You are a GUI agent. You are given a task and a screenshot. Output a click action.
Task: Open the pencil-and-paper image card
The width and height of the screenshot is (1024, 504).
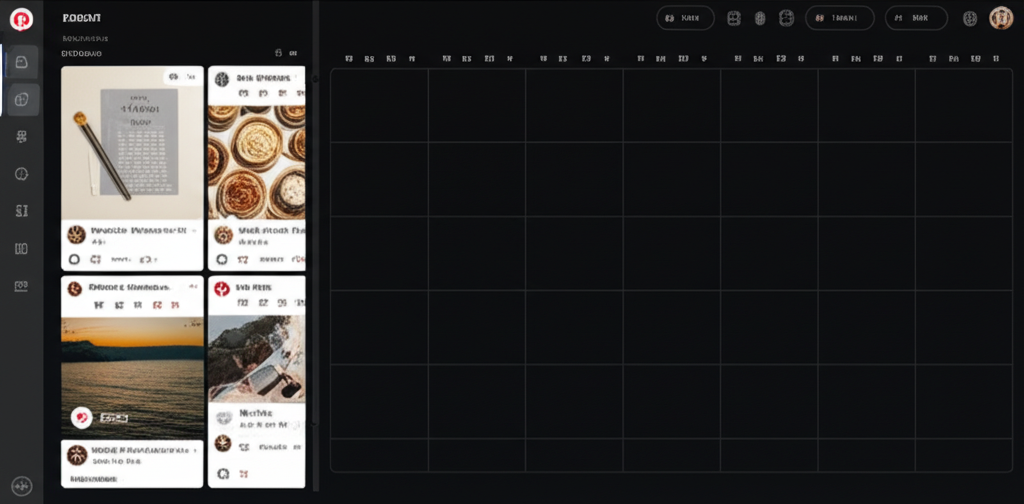pos(132,143)
